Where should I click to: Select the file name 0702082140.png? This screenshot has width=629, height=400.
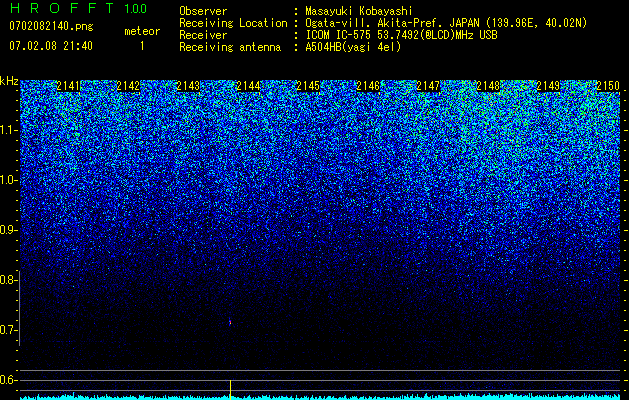[x=51, y=27]
